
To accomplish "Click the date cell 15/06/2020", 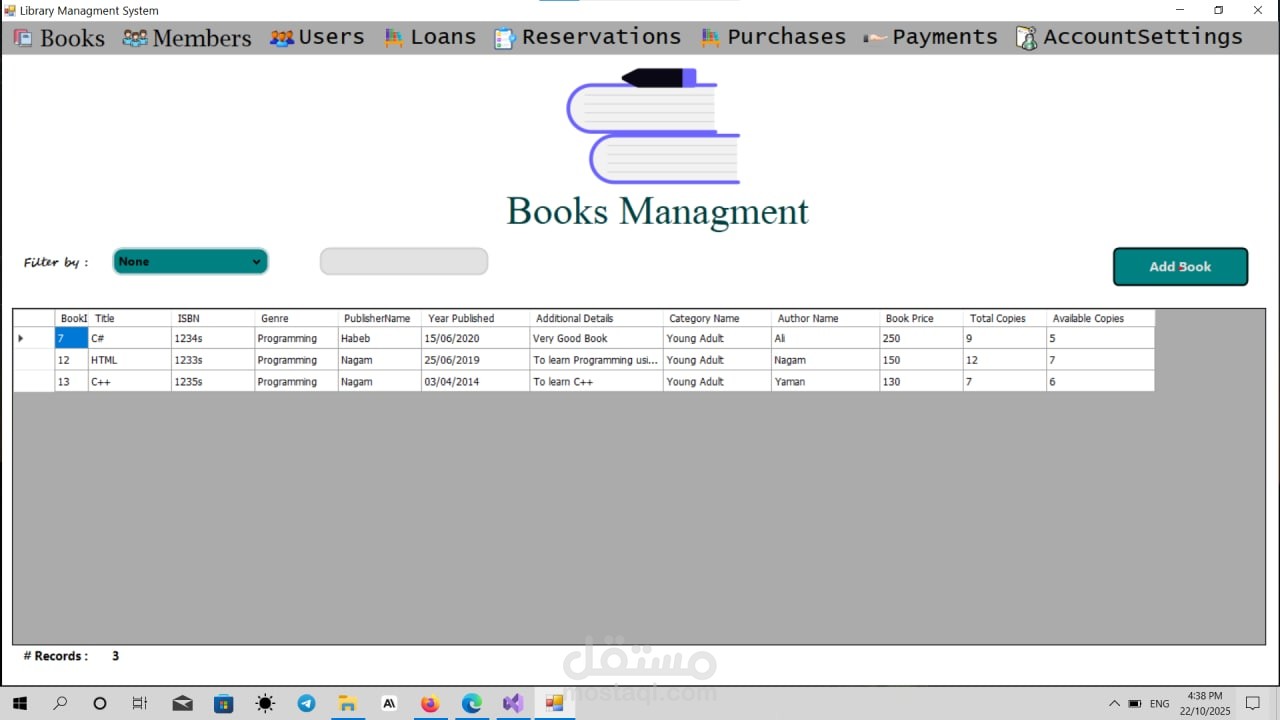I will click(x=475, y=338).
